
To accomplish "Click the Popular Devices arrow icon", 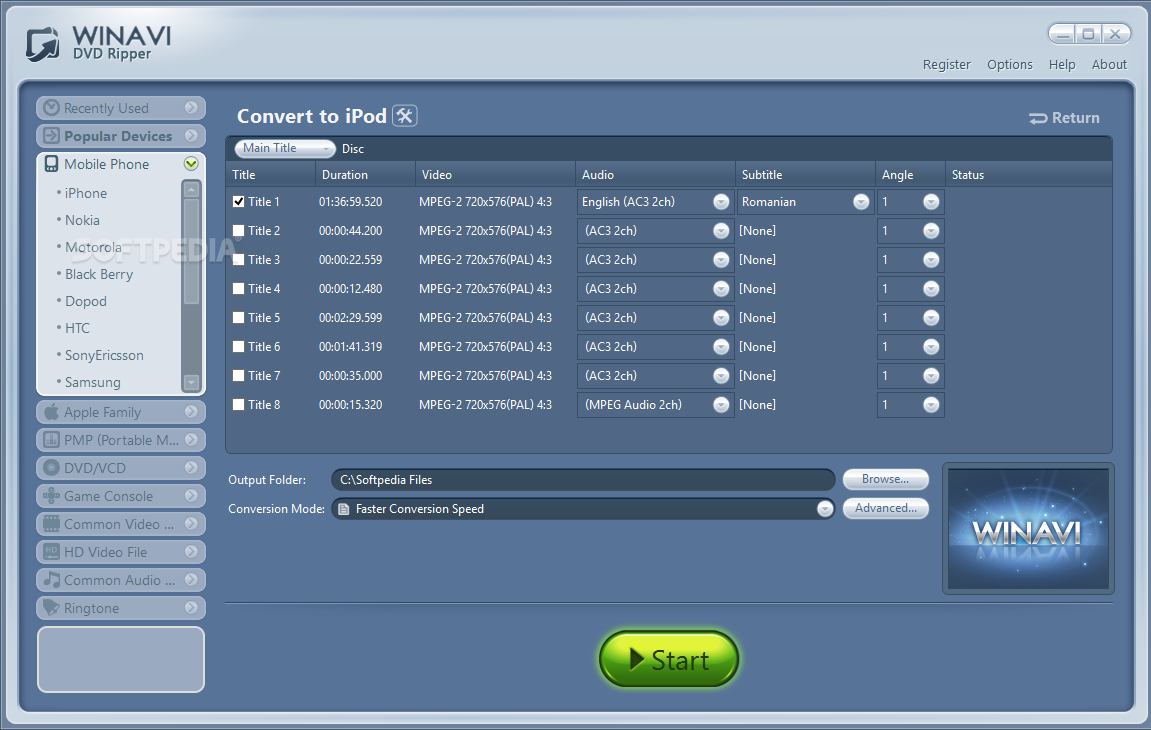I will tap(51, 136).
